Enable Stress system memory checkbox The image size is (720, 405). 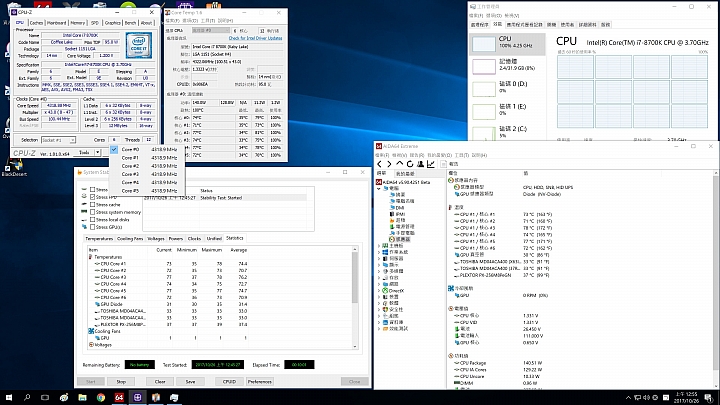[93, 212]
